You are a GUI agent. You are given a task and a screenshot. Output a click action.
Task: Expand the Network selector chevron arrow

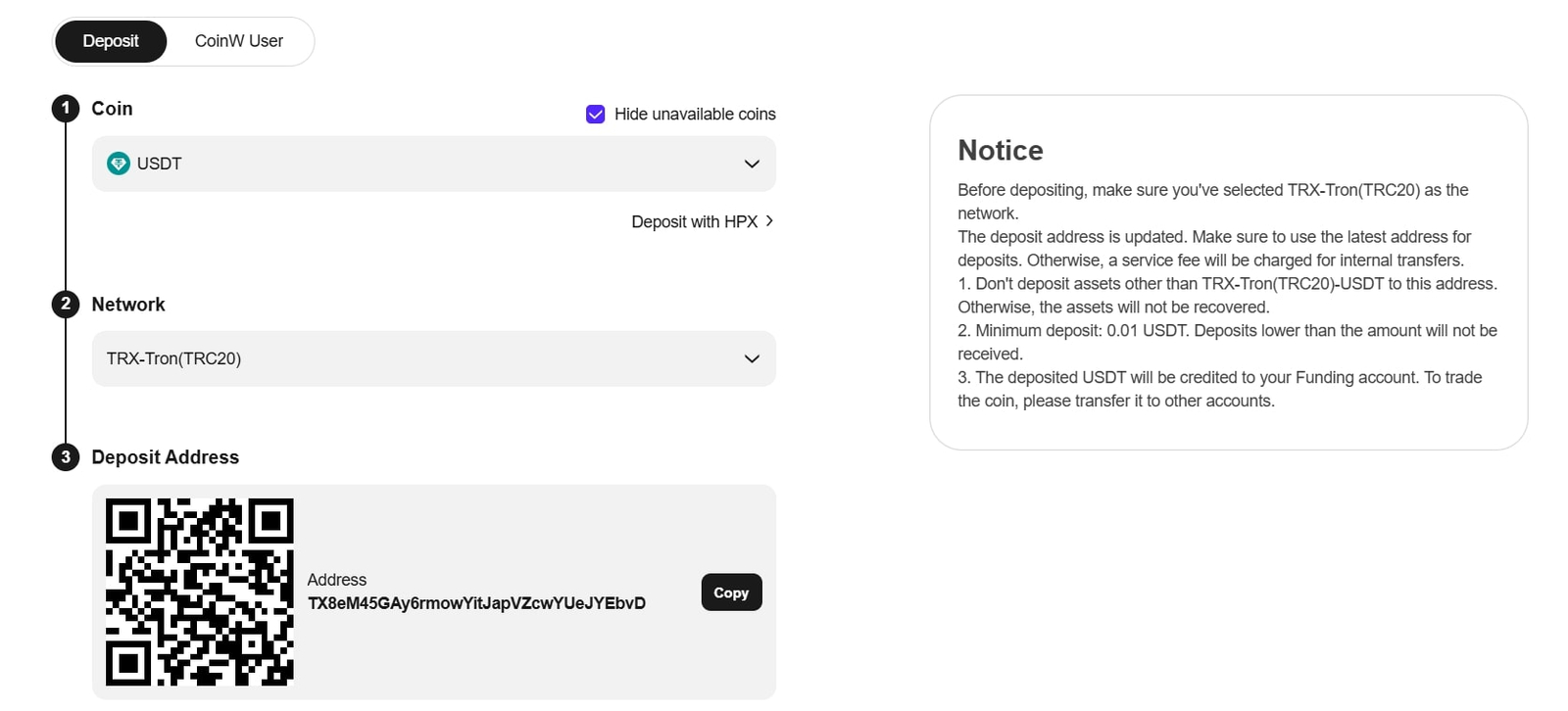[x=752, y=358]
